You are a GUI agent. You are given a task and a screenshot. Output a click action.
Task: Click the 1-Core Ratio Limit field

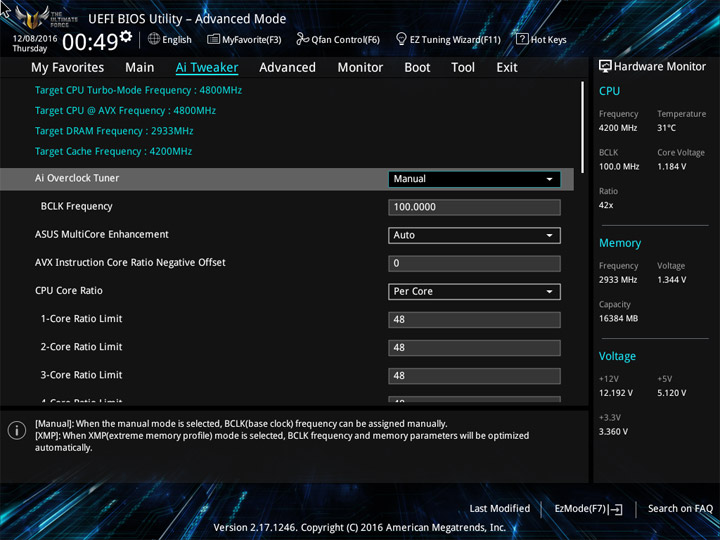(x=474, y=320)
